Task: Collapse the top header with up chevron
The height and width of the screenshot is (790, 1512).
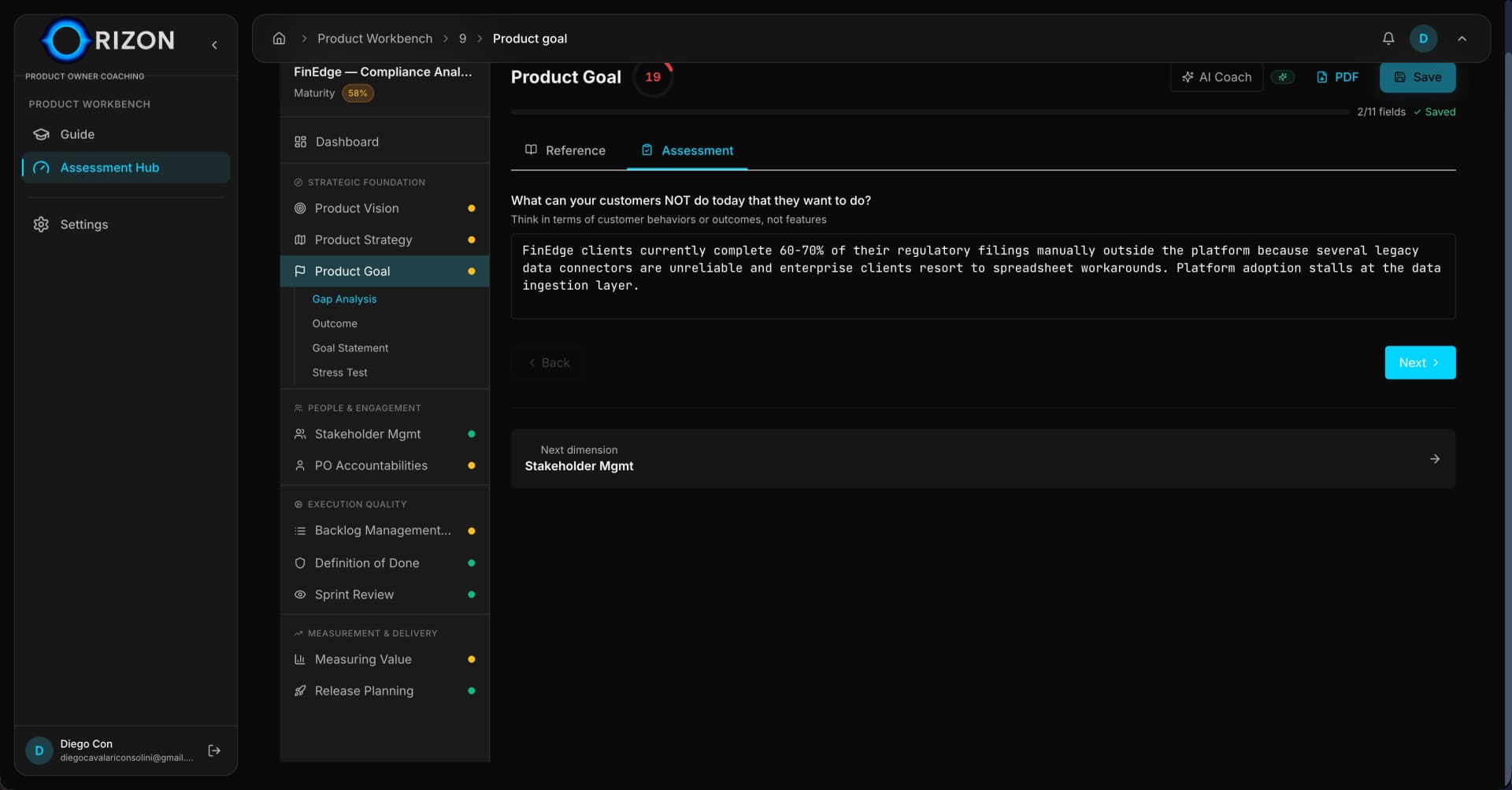Action: coord(1462,39)
